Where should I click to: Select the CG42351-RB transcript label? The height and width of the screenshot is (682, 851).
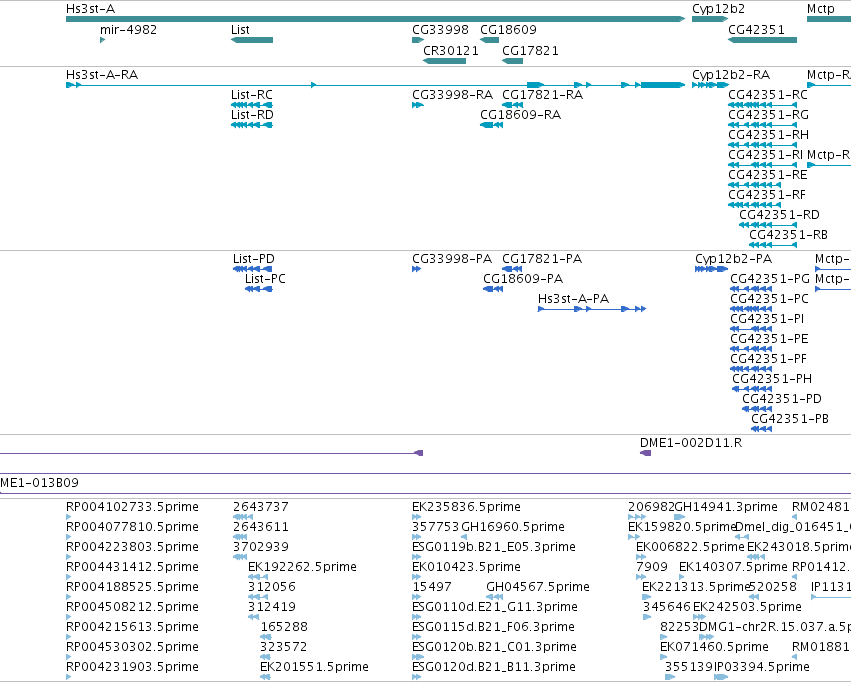tap(789, 235)
